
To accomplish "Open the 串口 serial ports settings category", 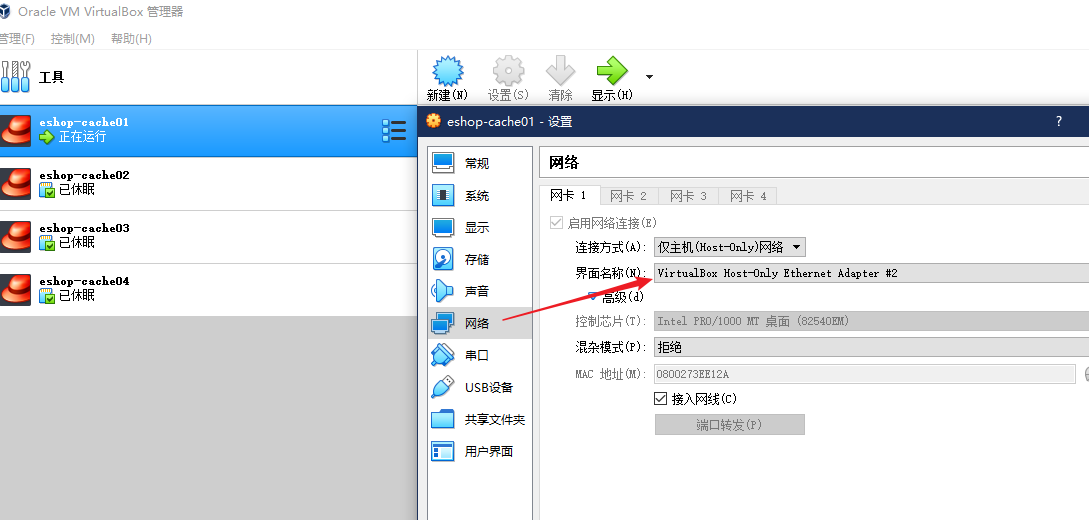I will (x=480, y=355).
